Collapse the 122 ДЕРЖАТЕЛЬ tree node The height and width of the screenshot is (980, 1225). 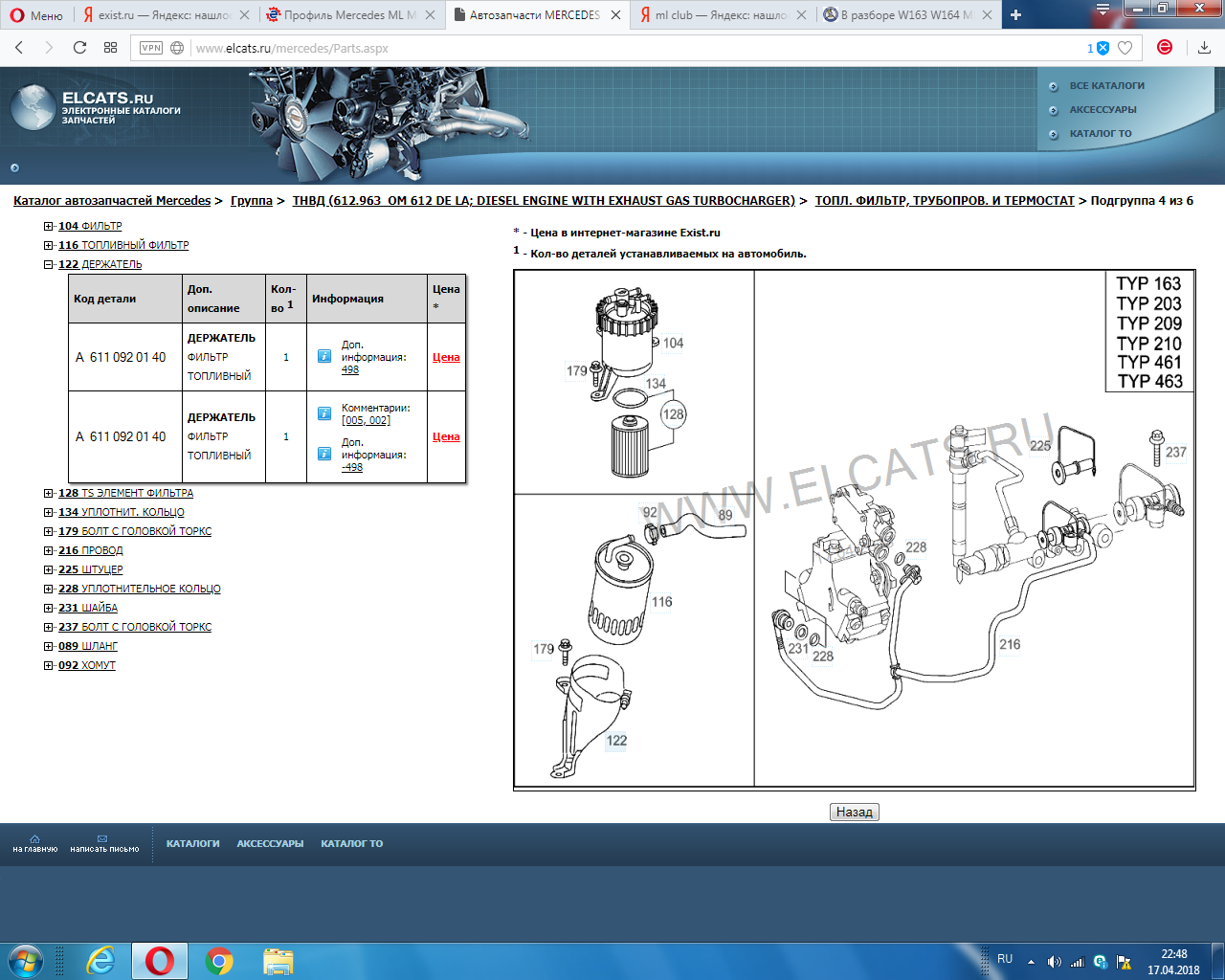[48, 264]
